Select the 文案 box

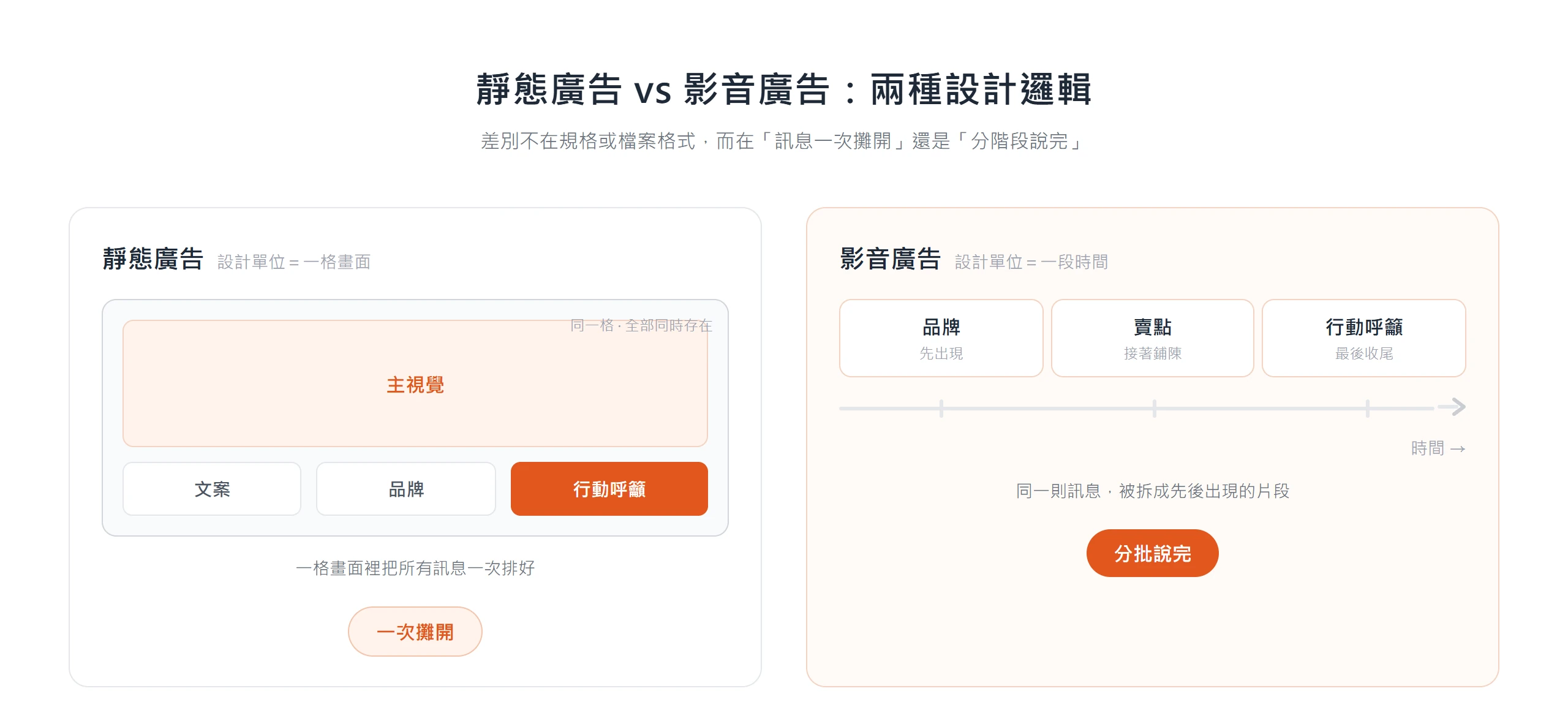pos(212,489)
